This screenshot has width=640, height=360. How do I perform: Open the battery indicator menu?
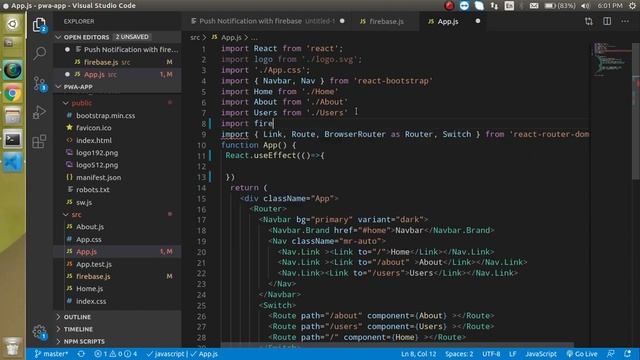pos(560,6)
